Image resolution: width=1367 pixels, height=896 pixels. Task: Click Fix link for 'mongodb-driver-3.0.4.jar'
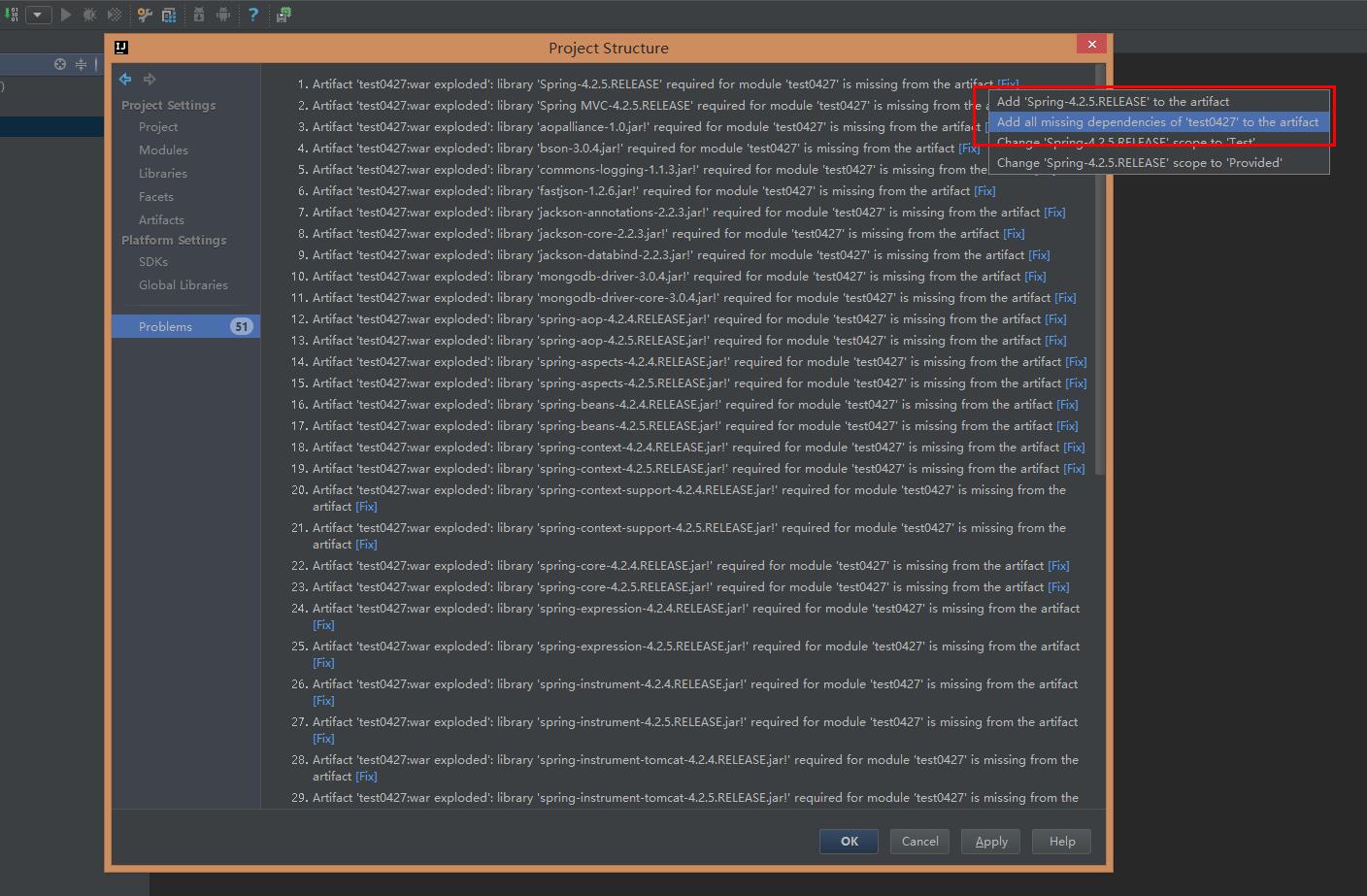click(x=1035, y=277)
